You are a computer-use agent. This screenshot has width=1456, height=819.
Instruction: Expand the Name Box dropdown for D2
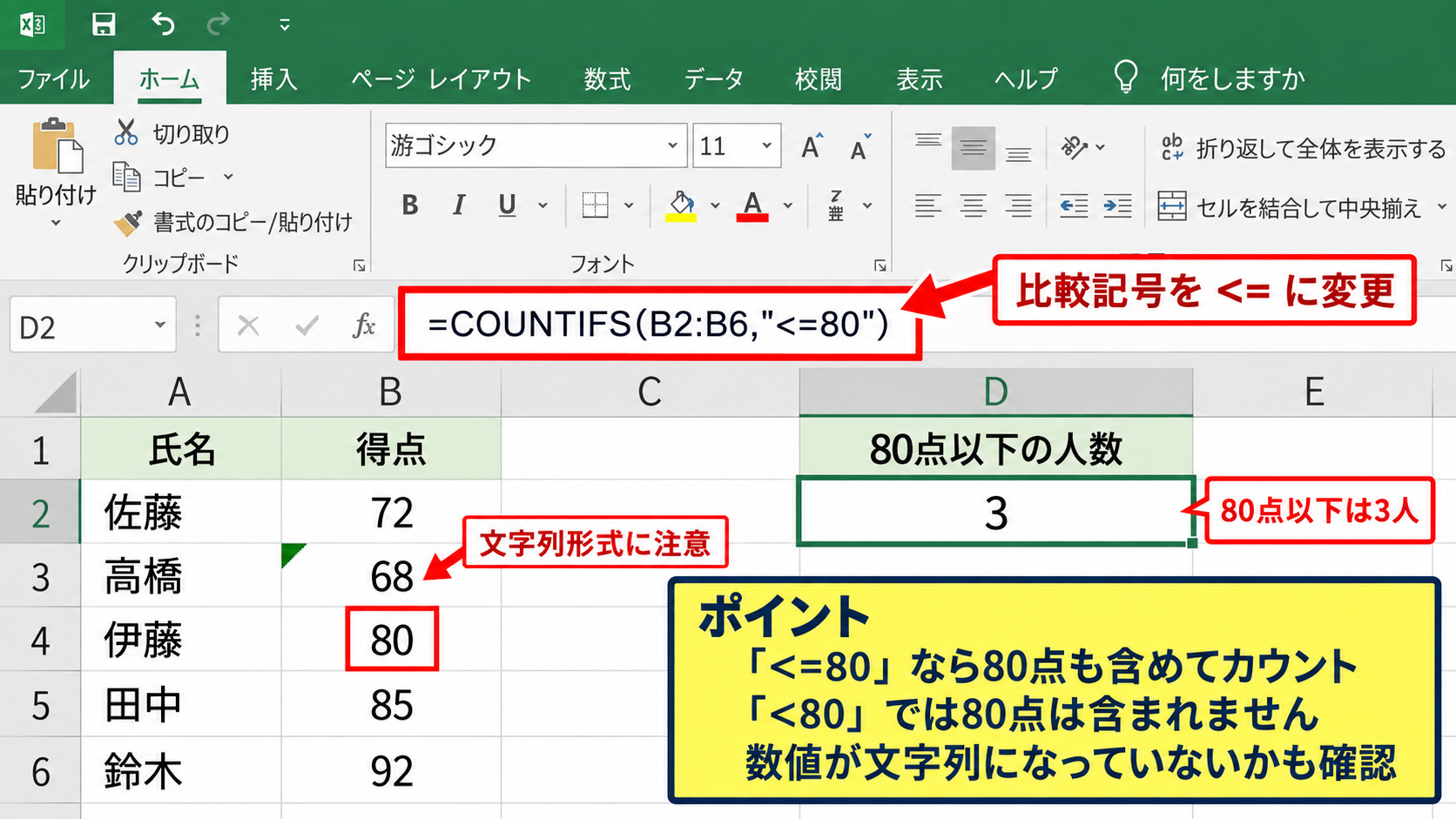(x=160, y=325)
